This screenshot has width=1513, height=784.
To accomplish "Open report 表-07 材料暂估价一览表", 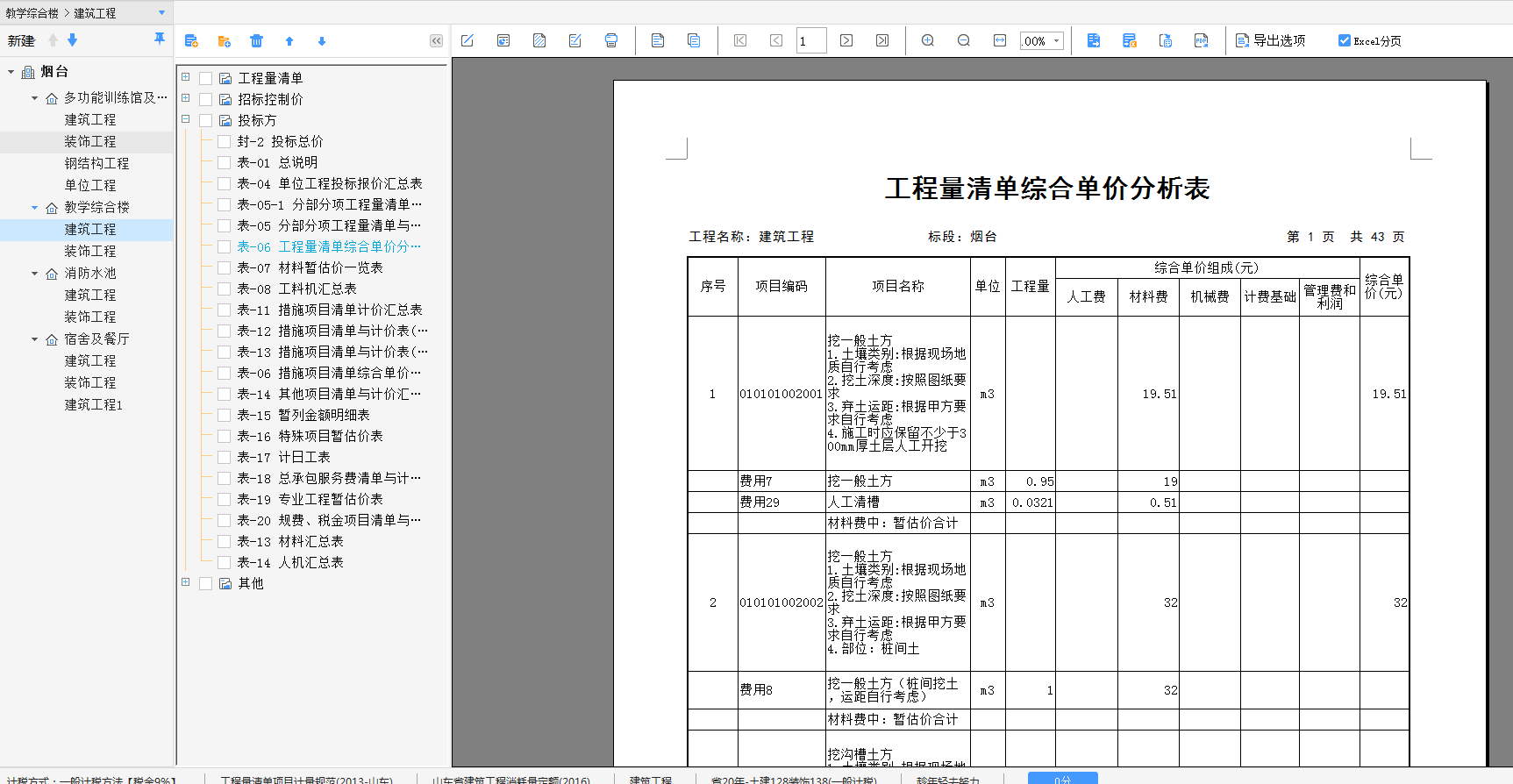I will click(310, 267).
